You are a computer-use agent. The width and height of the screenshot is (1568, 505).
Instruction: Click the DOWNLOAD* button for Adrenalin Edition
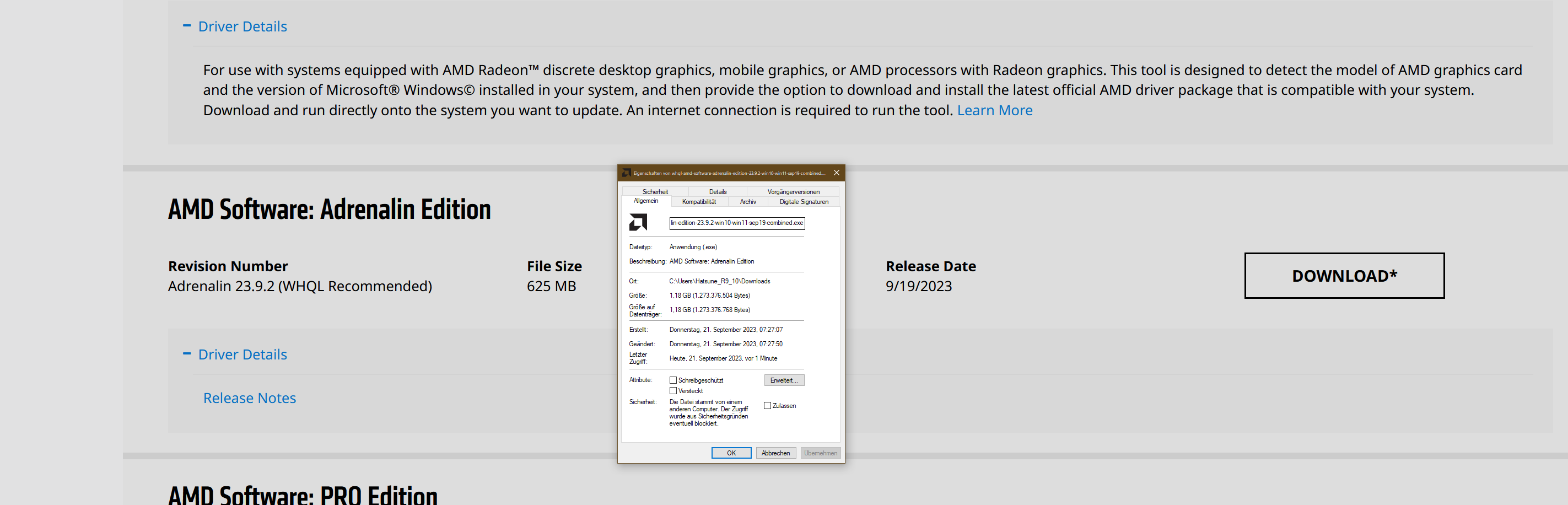[1344, 275]
